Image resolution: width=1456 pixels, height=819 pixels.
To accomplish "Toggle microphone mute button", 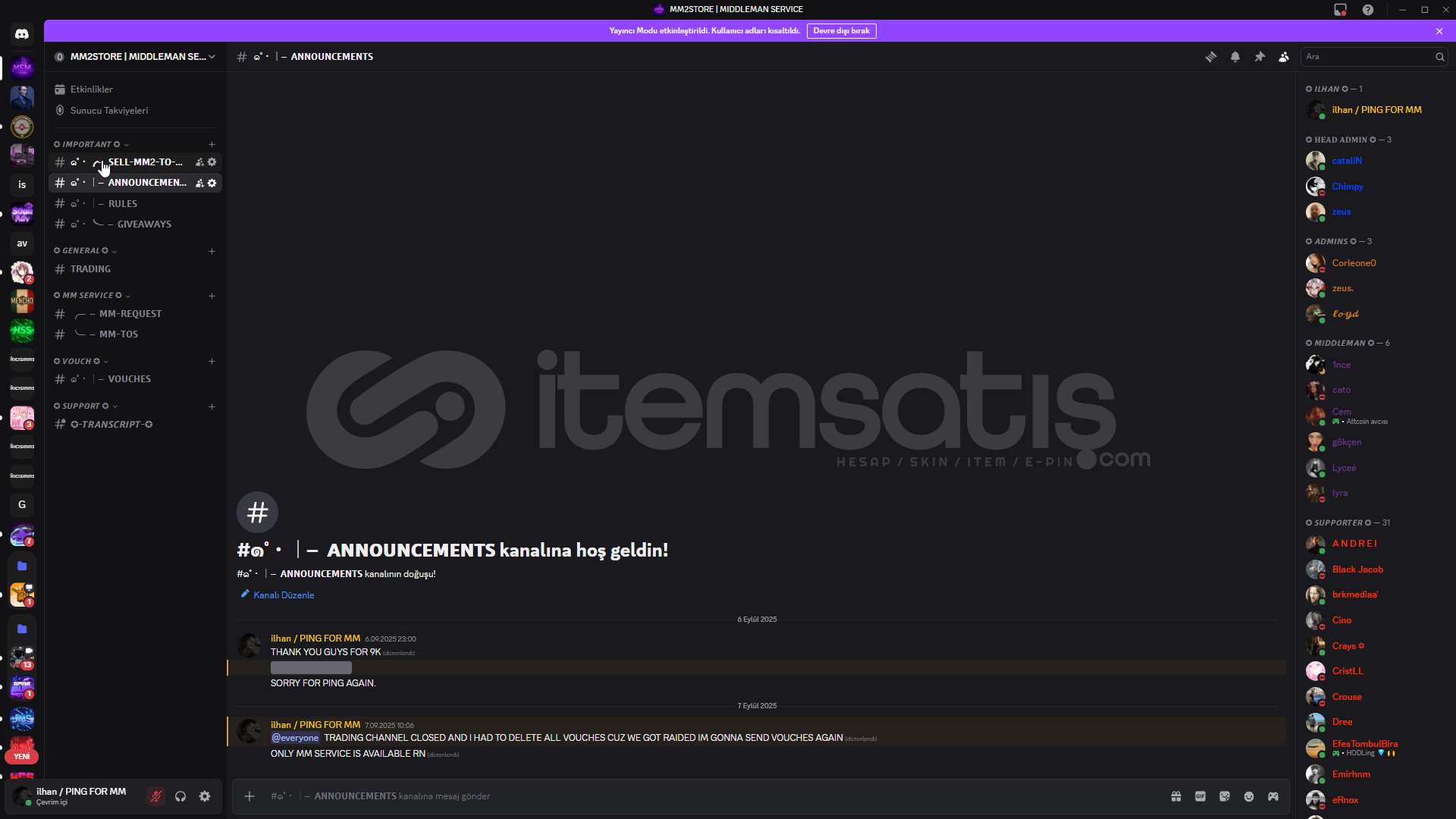I will click(x=156, y=796).
